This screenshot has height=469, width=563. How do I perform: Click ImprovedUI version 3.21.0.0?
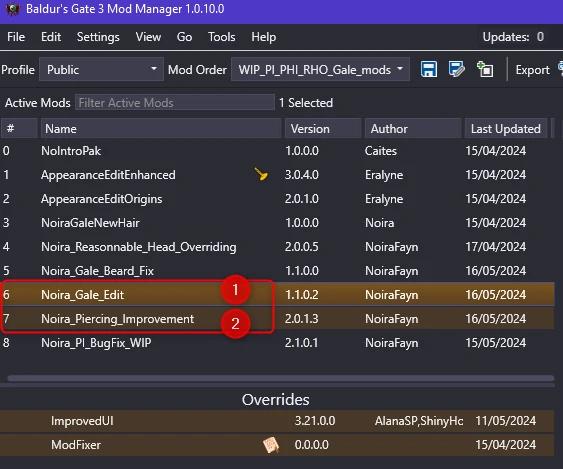315,421
